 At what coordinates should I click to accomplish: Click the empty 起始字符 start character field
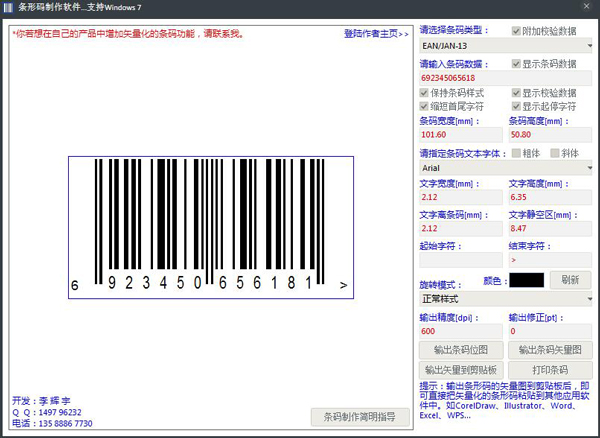[461, 260]
